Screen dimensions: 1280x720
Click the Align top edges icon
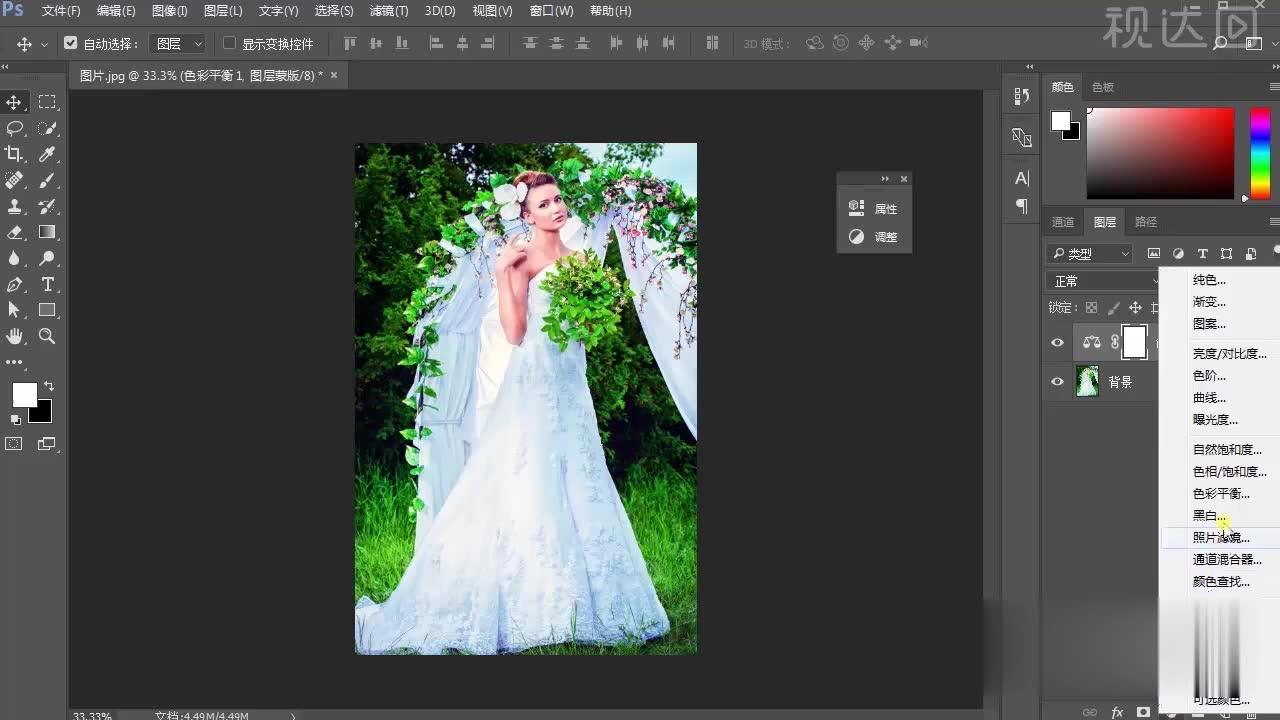tap(350, 44)
